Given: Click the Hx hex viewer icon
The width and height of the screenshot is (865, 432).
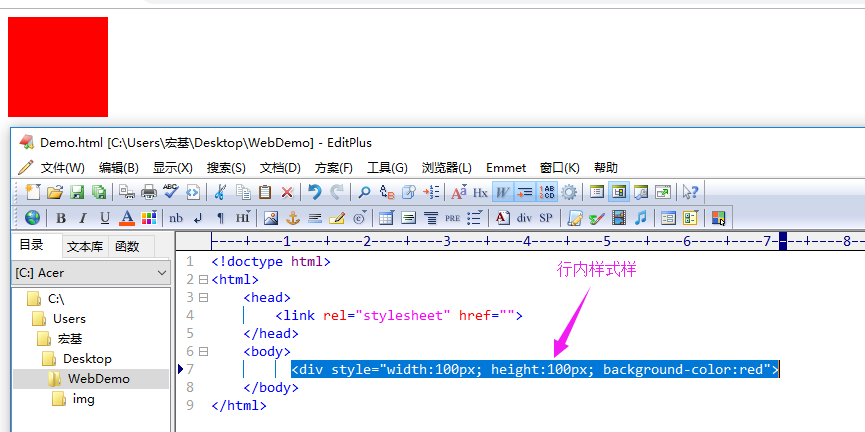Looking at the screenshot, I should (480, 193).
